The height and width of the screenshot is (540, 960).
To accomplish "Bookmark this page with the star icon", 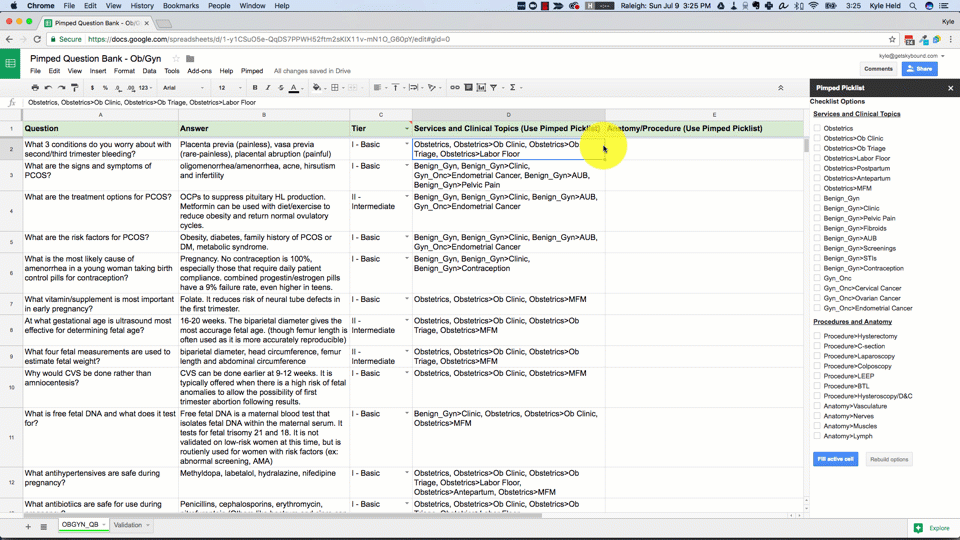I will point(892,40).
